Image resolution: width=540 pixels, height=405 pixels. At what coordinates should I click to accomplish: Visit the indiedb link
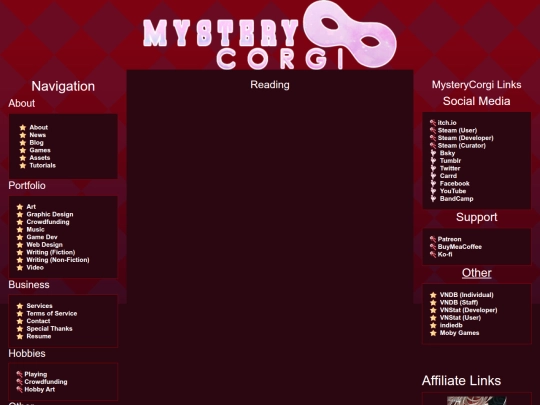[x=451, y=325]
